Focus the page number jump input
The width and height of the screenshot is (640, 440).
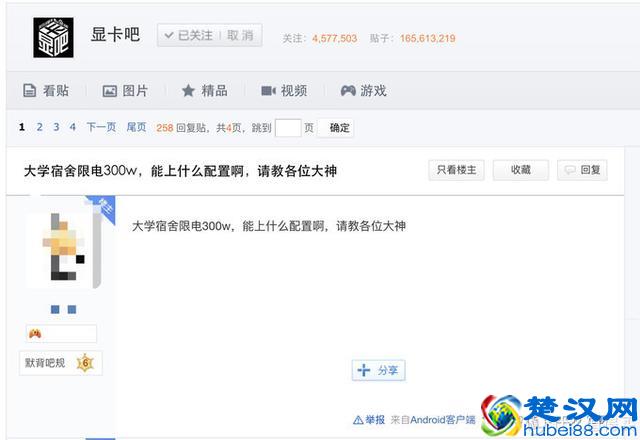(288, 128)
